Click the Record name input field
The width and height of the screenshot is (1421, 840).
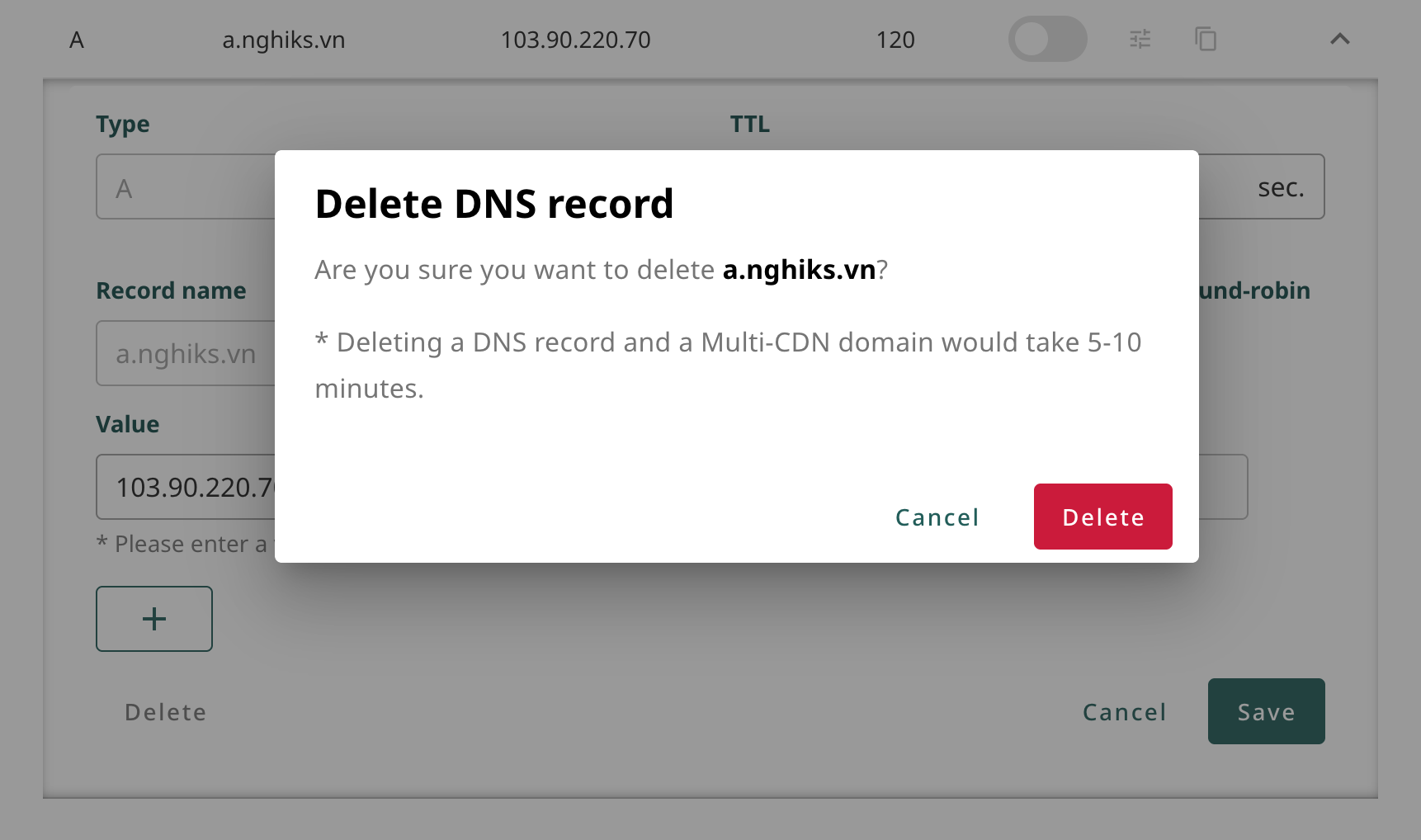click(x=186, y=354)
